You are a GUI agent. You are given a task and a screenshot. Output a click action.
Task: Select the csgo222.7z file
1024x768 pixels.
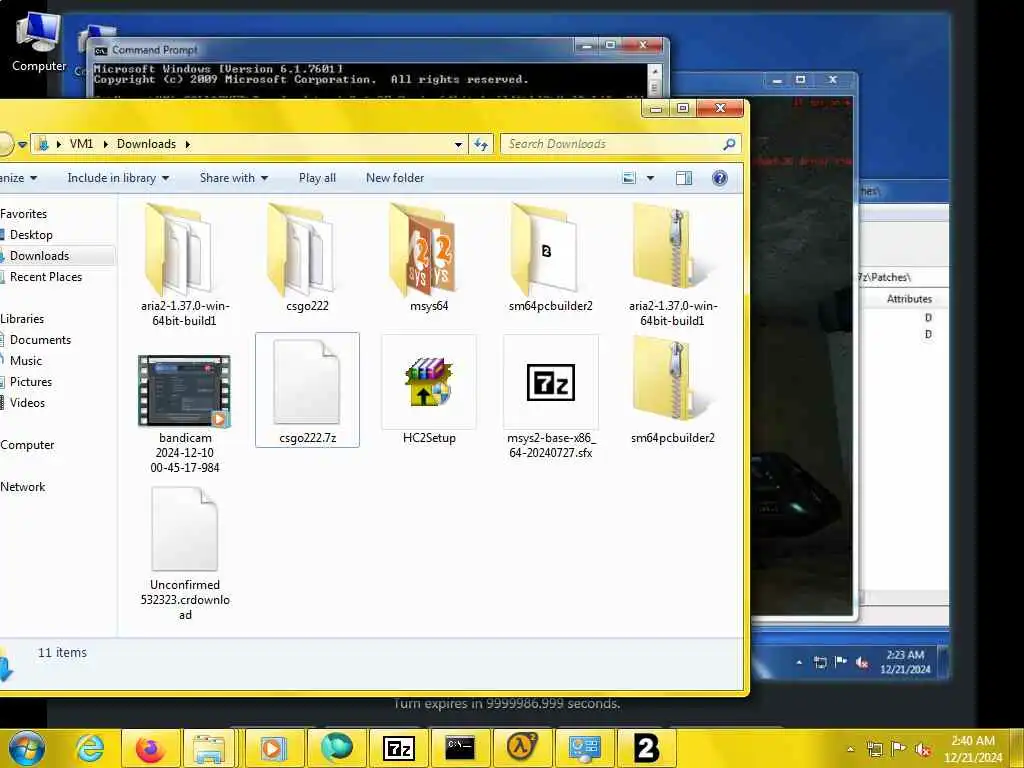tap(307, 390)
